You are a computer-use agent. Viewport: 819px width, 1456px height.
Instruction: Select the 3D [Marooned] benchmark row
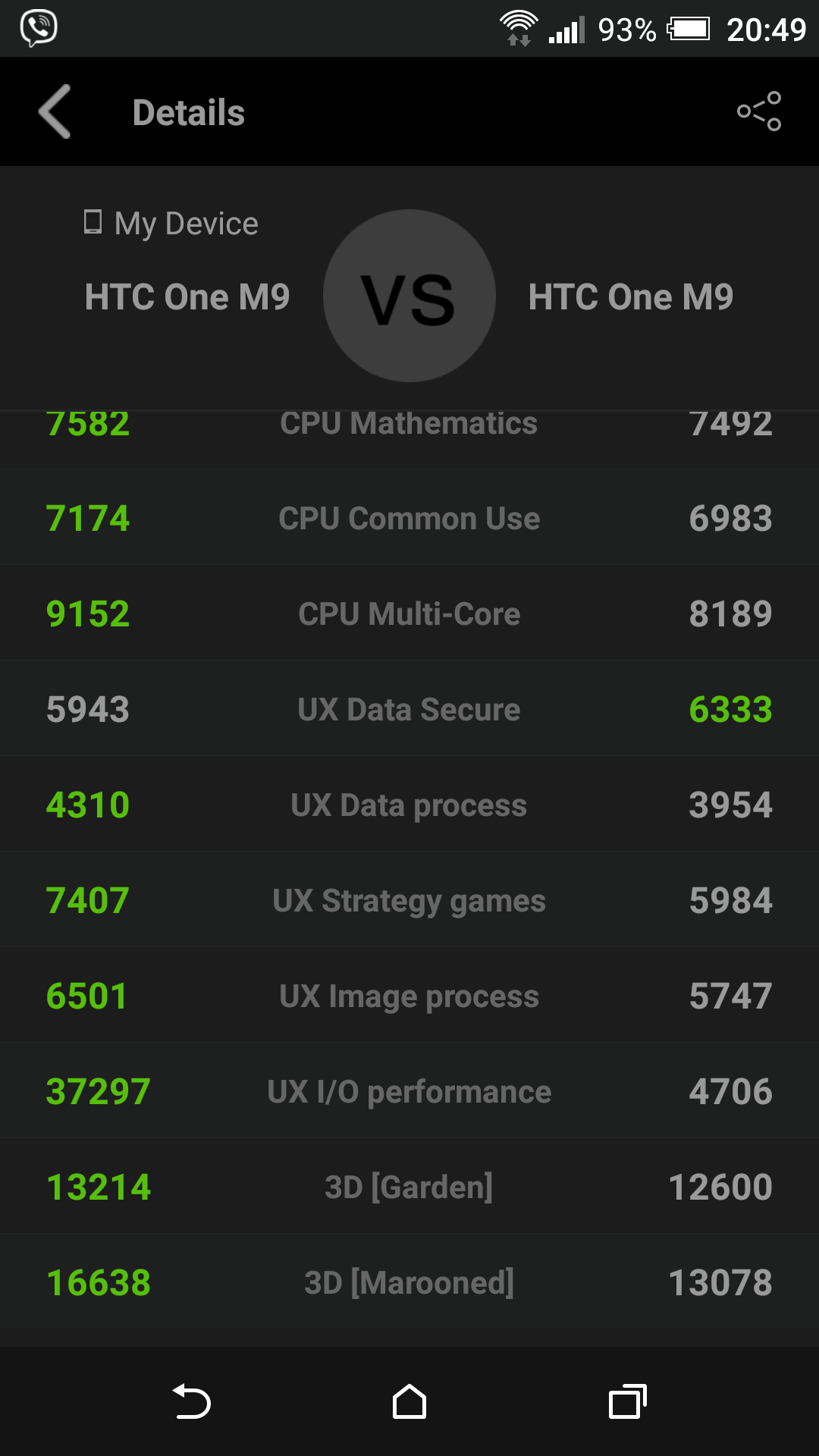pos(409,1282)
